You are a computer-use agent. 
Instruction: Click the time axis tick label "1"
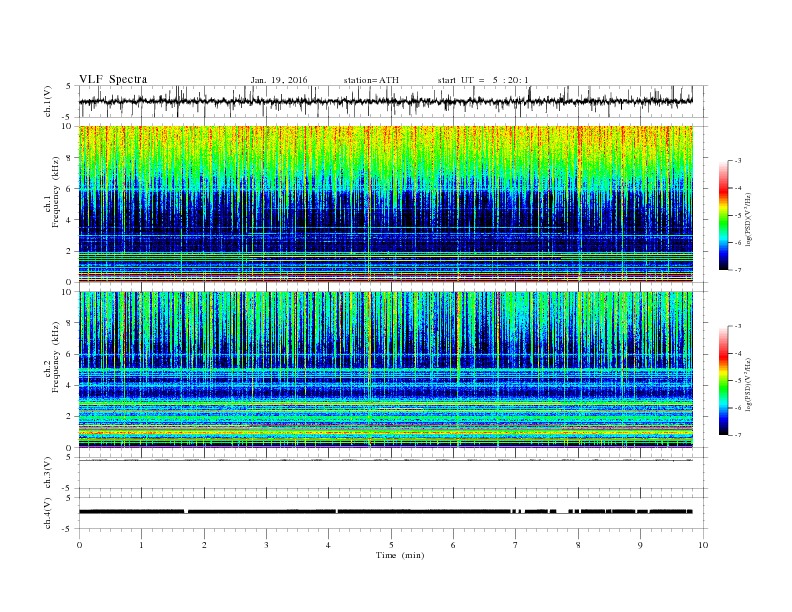(x=142, y=545)
